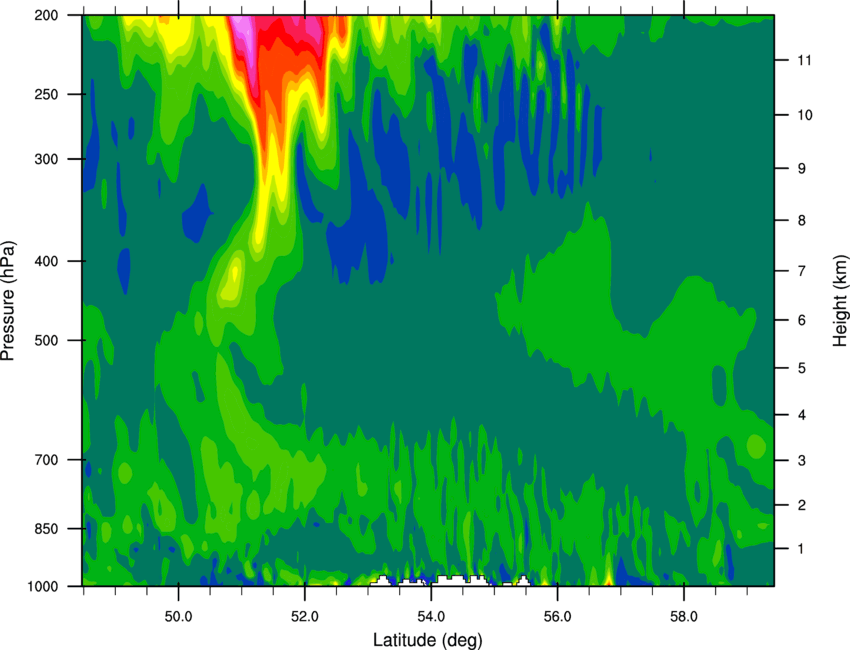Click the 50.0 latitude tick label

[178, 615]
